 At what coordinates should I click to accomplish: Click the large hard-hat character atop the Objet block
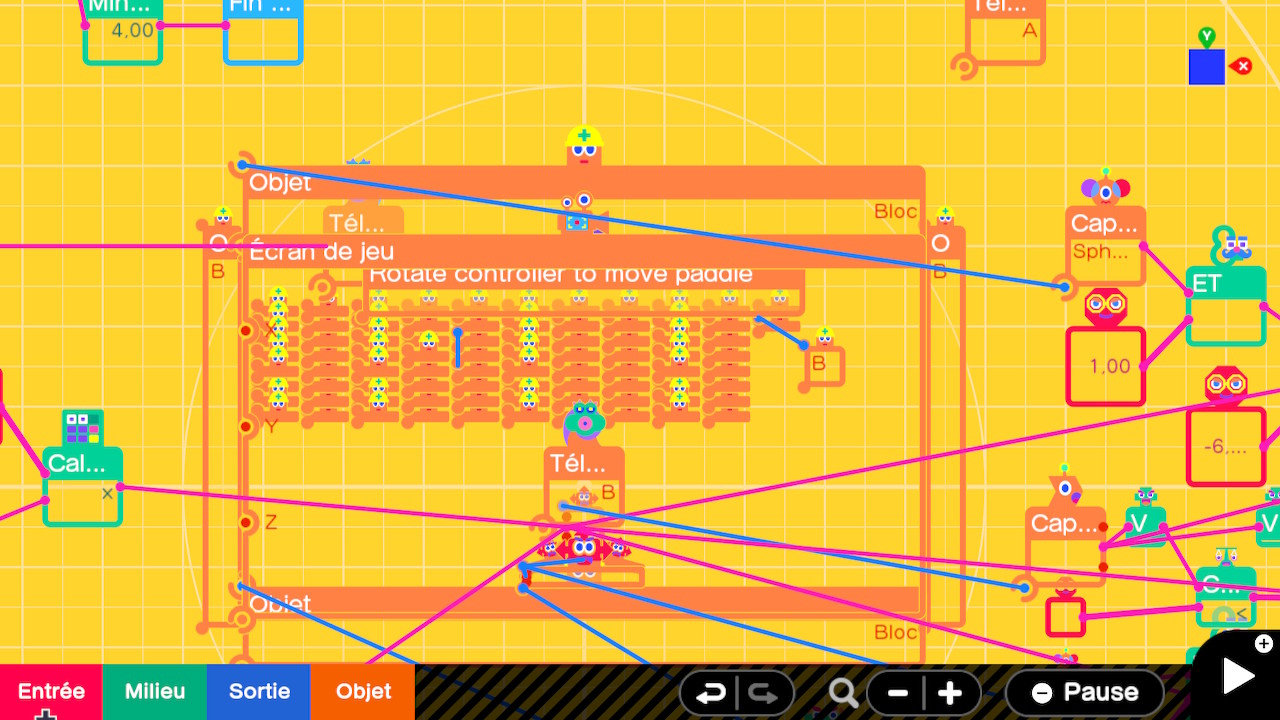(x=584, y=145)
